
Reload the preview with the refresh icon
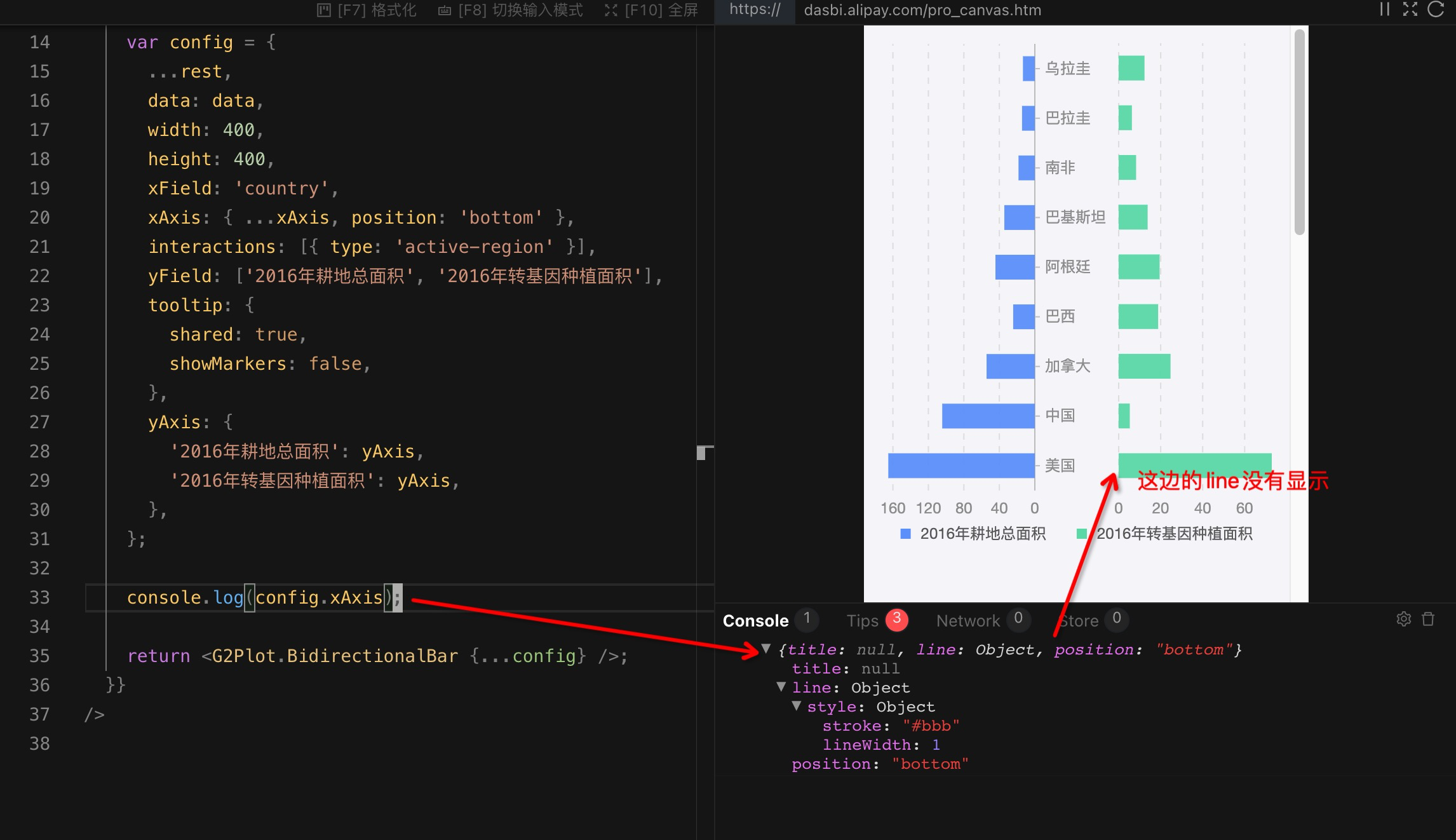click(1436, 10)
